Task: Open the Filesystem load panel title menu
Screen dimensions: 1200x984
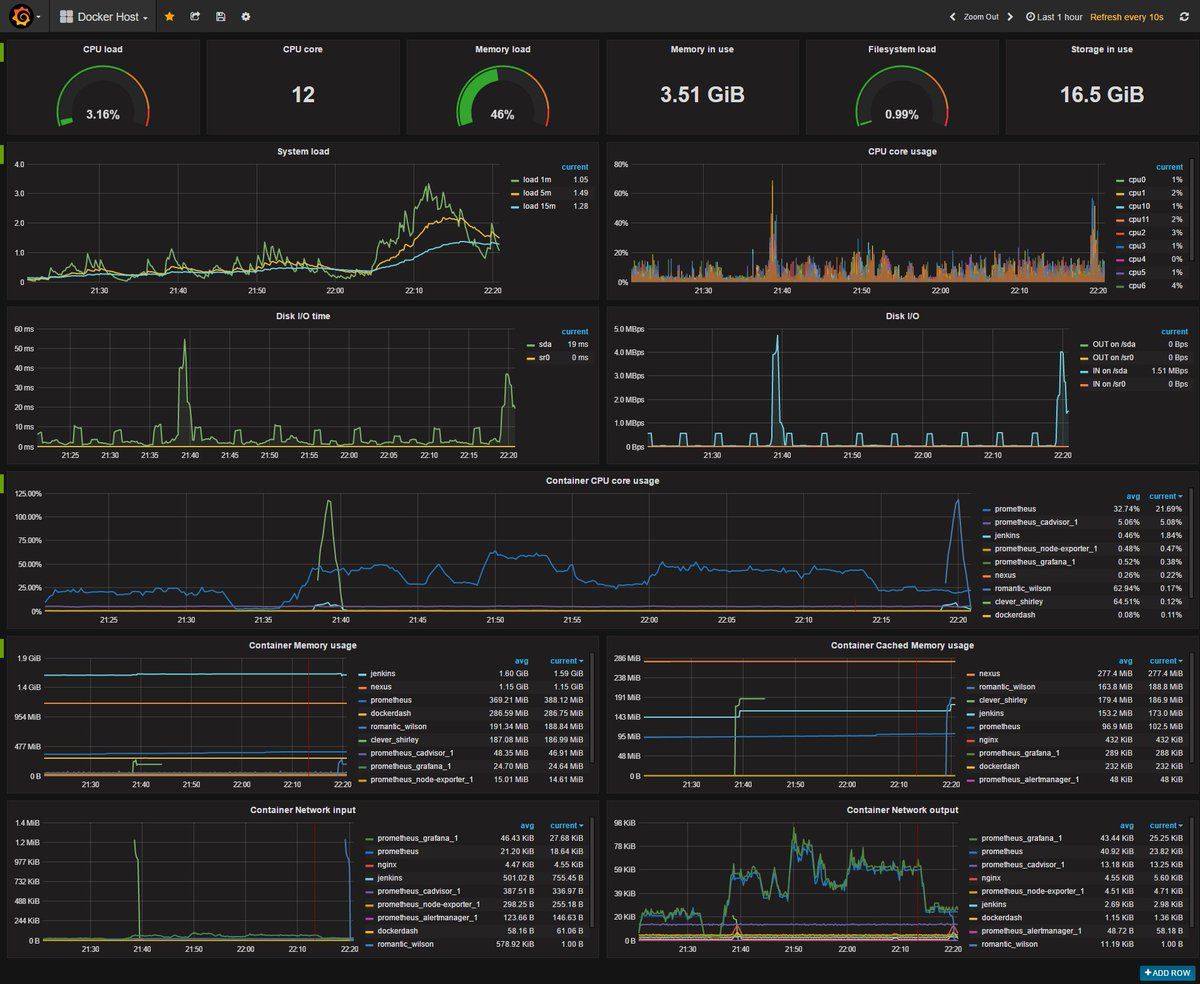Action: [902, 49]
